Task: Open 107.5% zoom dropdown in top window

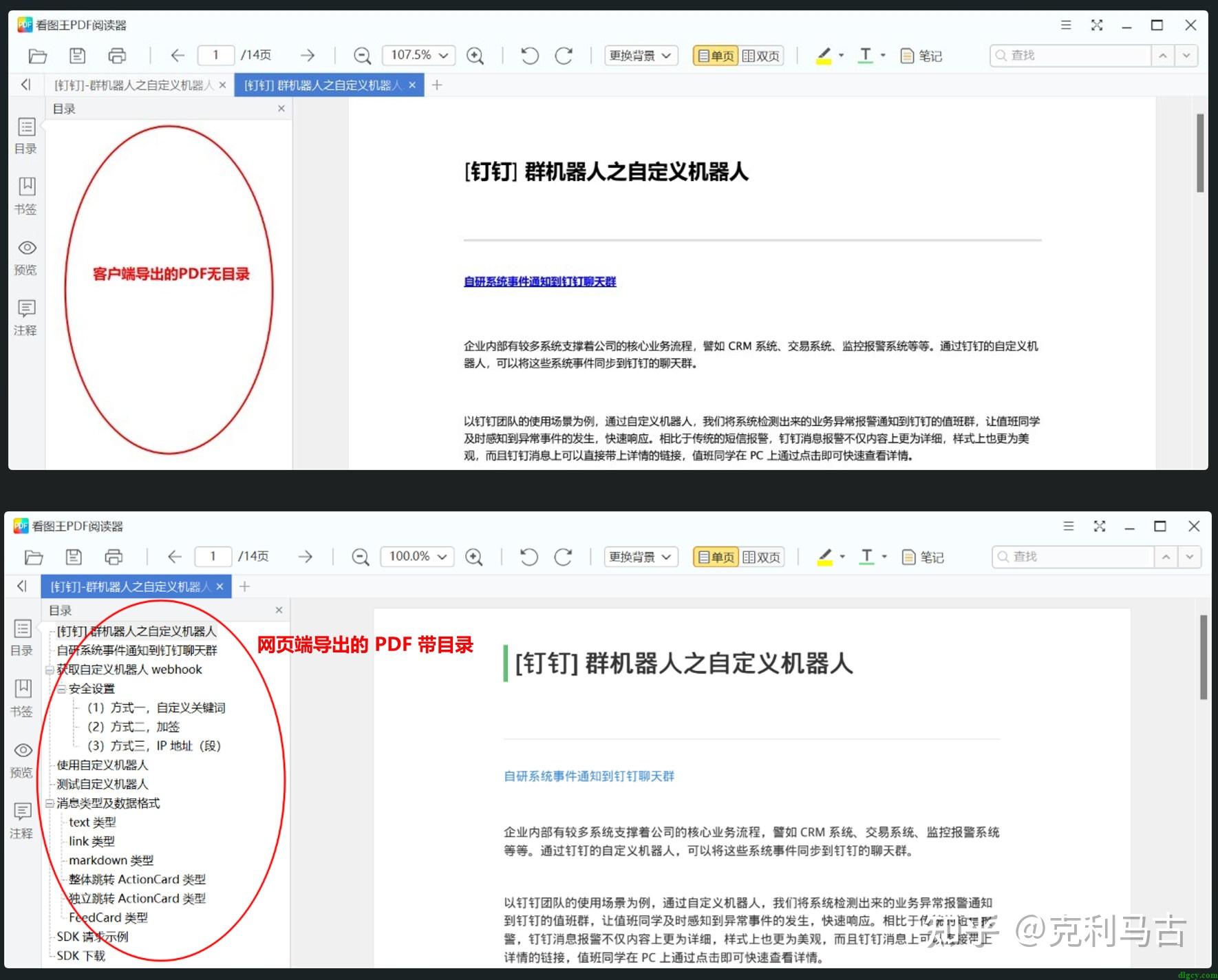Action: 419,55
